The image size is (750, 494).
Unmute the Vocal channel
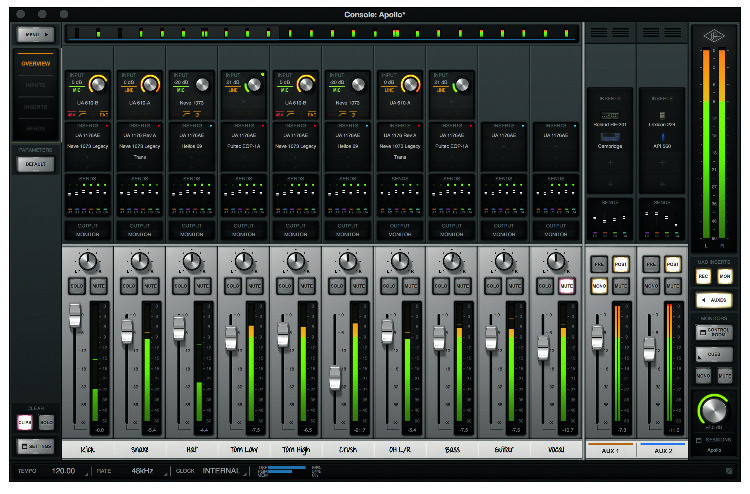(x=567, y=287)
